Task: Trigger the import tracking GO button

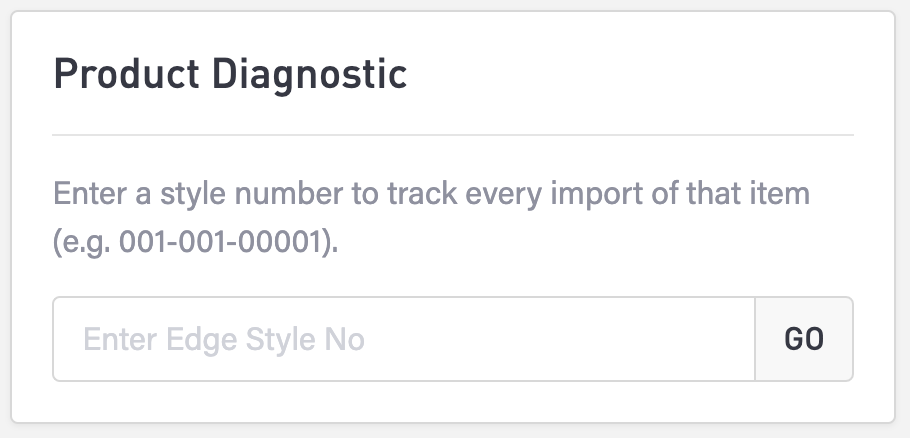Action: point(804,339)
